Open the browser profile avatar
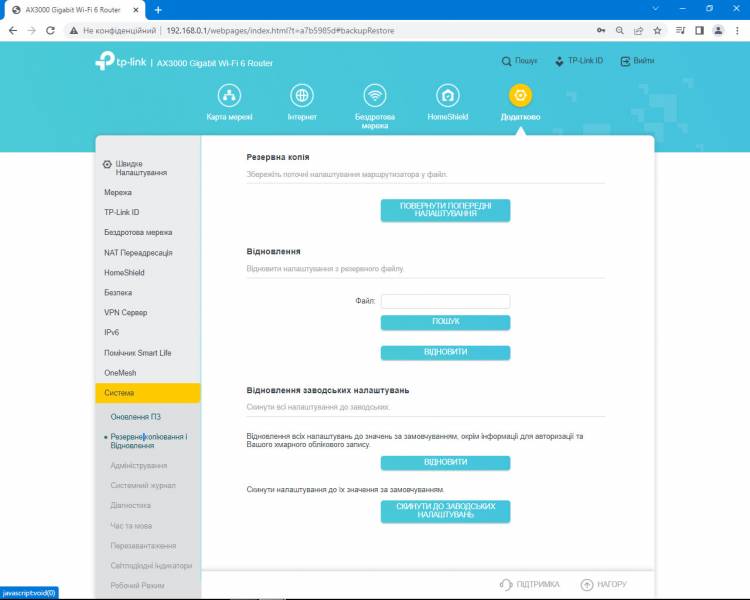750x600 pixels. [718, 31]
